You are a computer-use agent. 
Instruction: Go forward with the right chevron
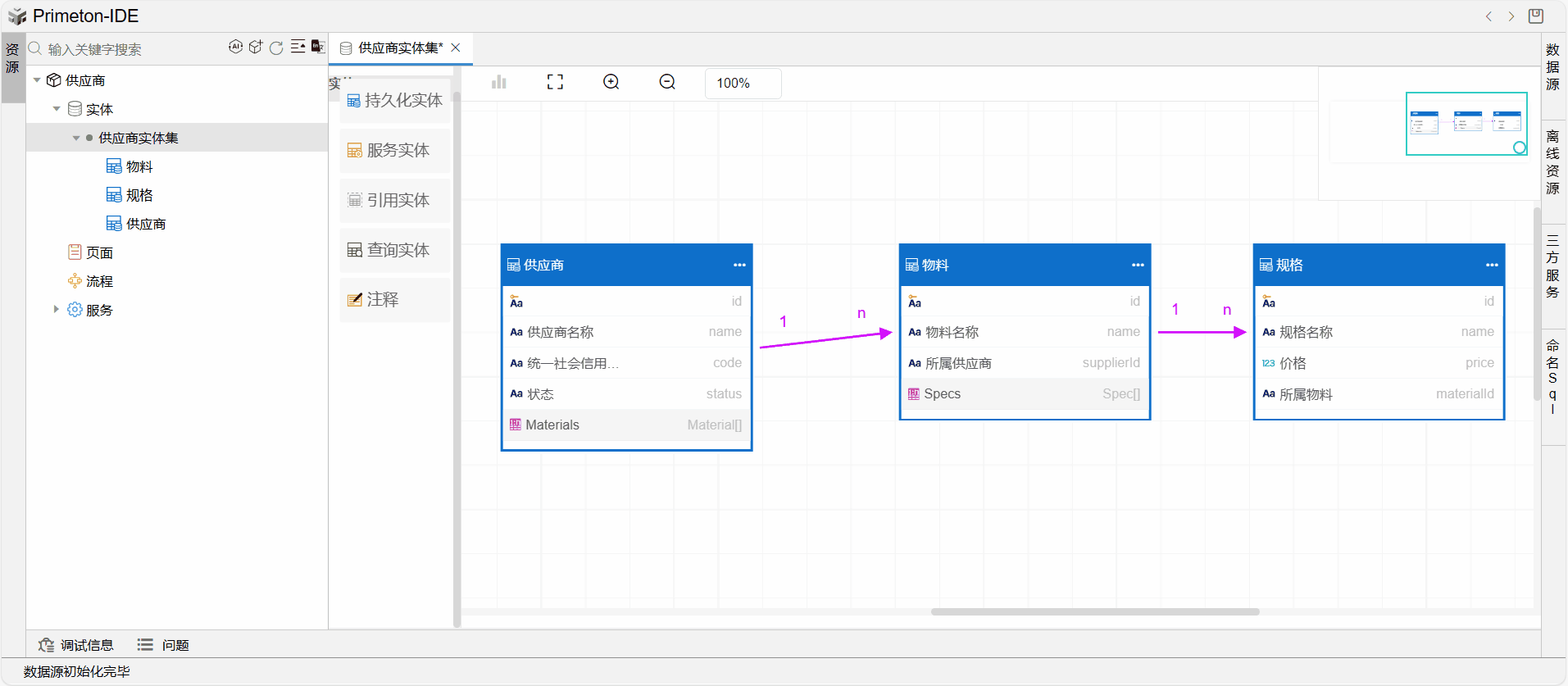(1511, 16)
